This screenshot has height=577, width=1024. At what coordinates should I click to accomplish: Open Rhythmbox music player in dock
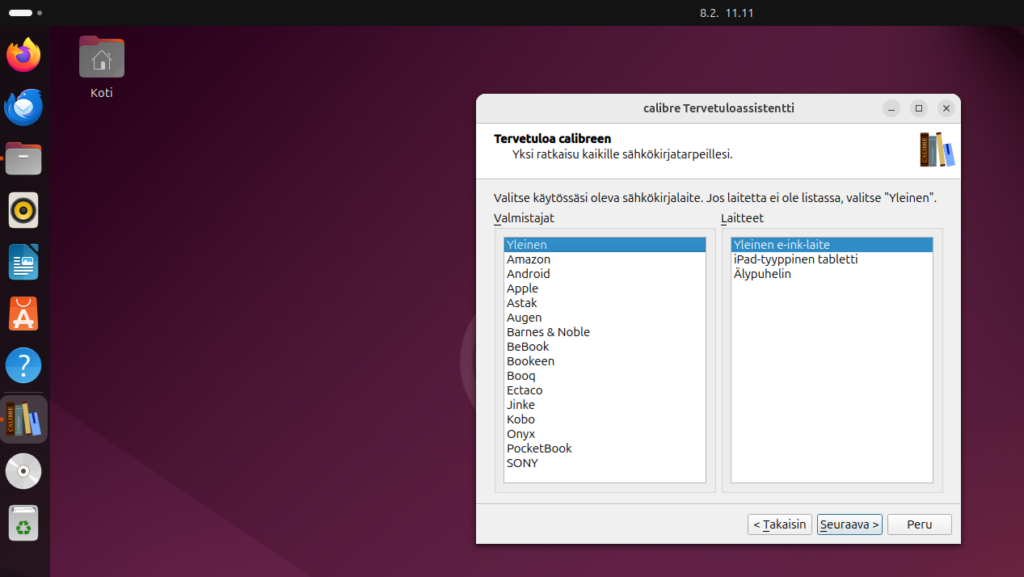24,210
